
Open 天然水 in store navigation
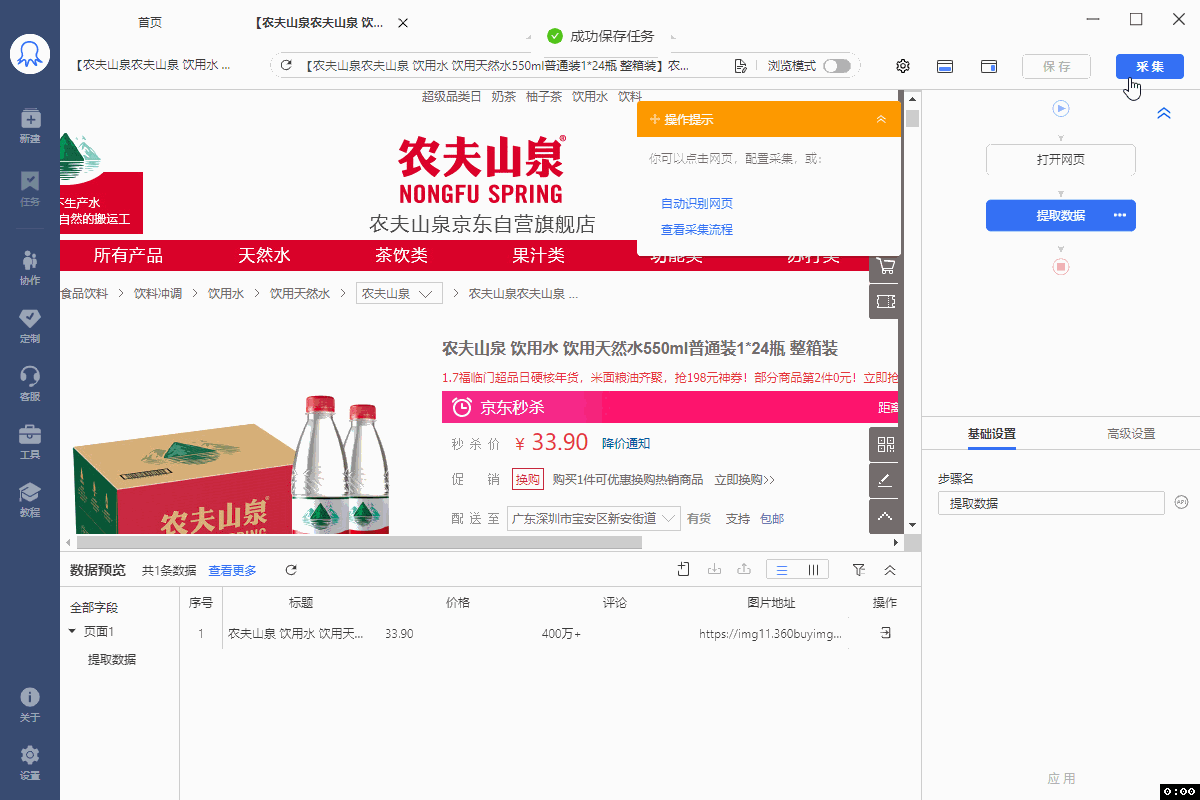[x=264, y=255]
